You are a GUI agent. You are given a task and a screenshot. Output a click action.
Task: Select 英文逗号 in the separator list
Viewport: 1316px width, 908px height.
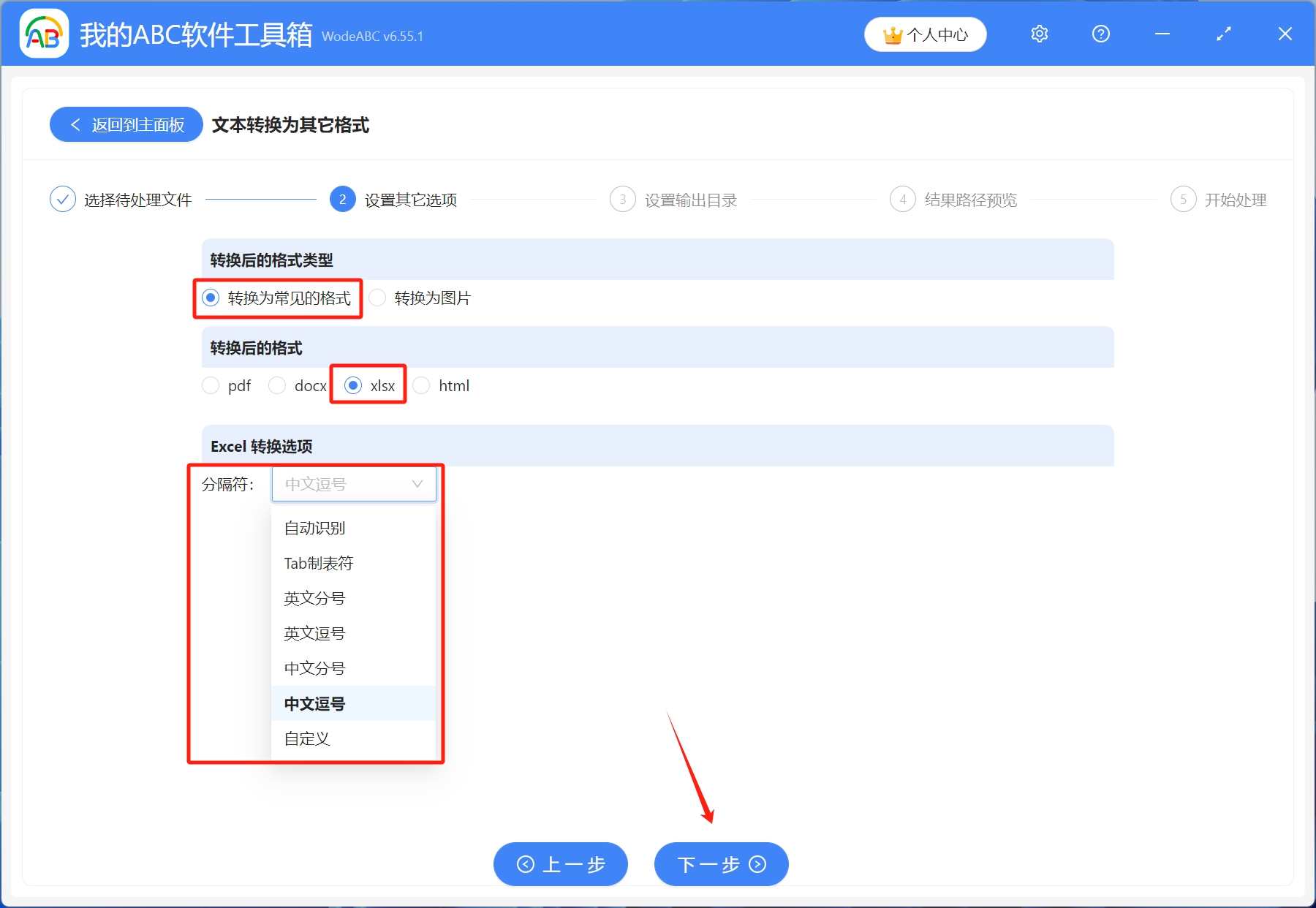(x=314, y=633)
